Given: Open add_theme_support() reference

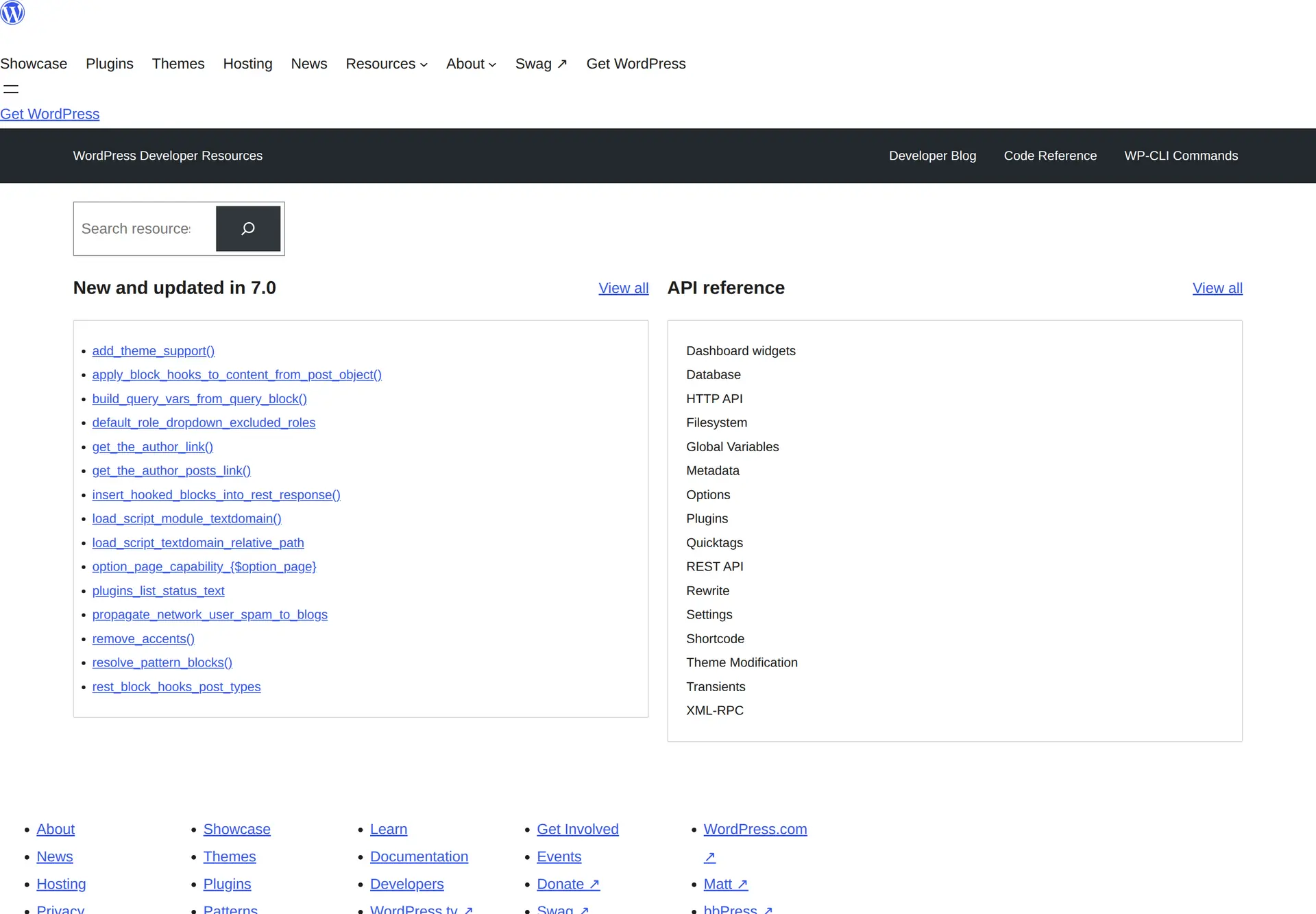Looking at the screenshot, I should pyautogui.click(x=154, y=351).
